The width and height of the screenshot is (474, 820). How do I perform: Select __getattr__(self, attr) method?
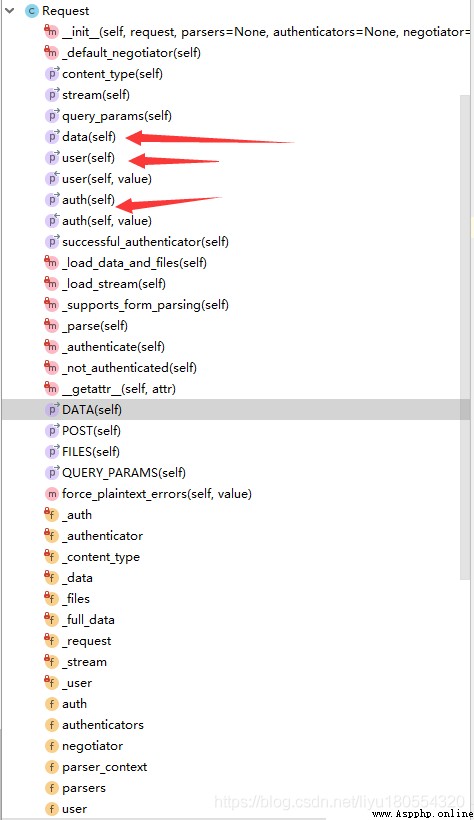119,389
